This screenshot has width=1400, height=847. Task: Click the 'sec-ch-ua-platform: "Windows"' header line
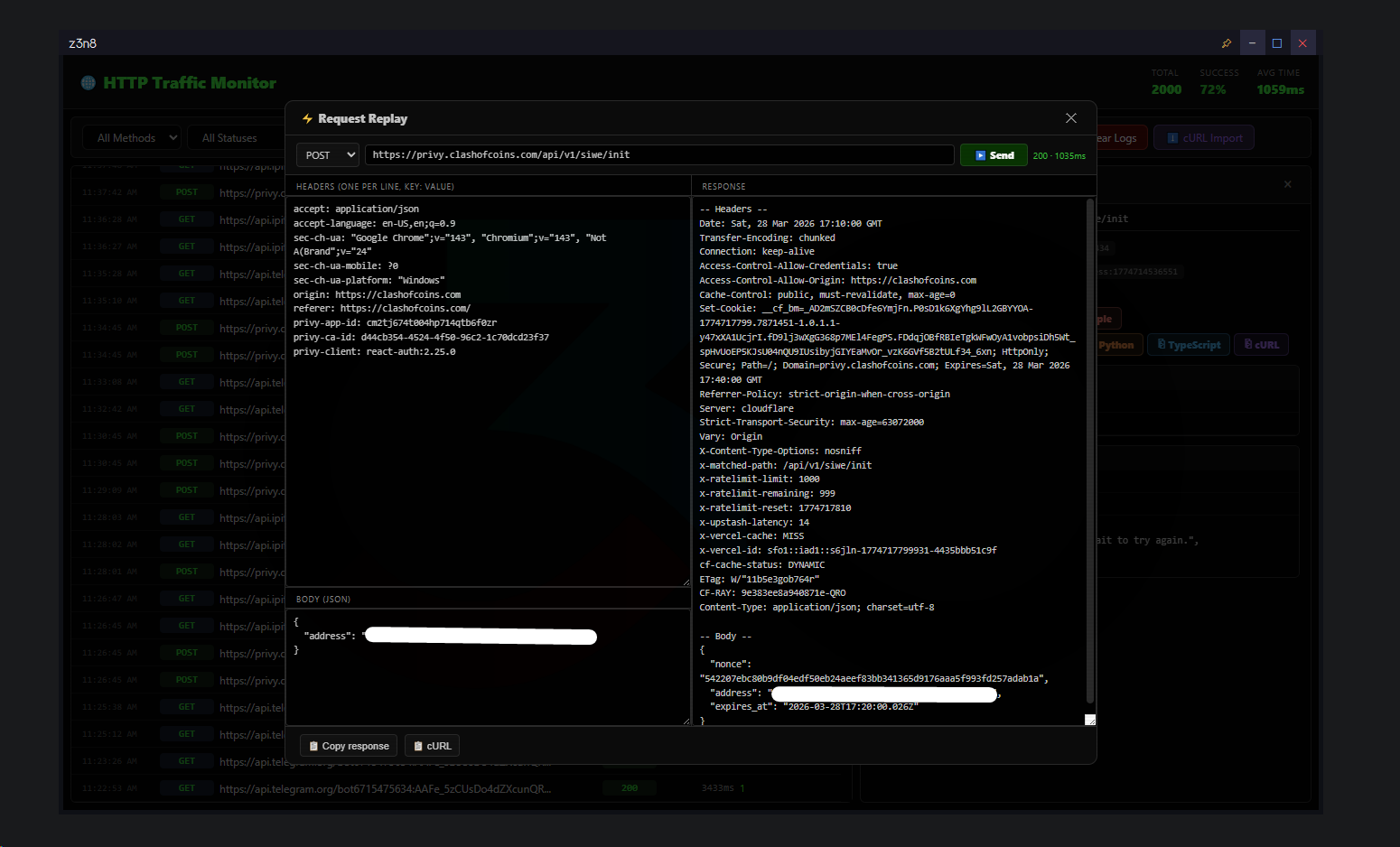tap(369, 281)
